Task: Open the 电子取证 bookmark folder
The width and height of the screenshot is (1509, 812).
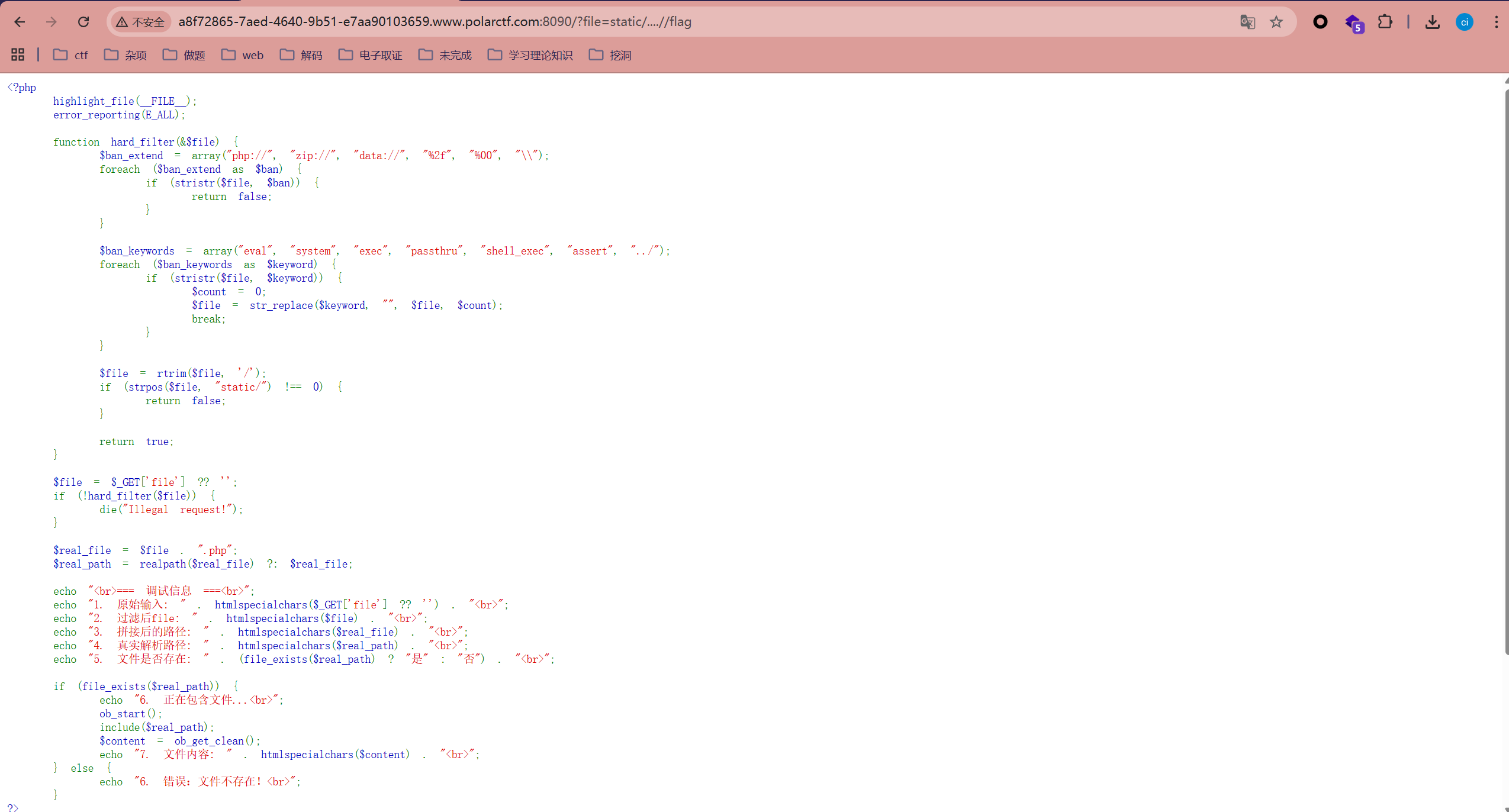Action: (371, 54)
